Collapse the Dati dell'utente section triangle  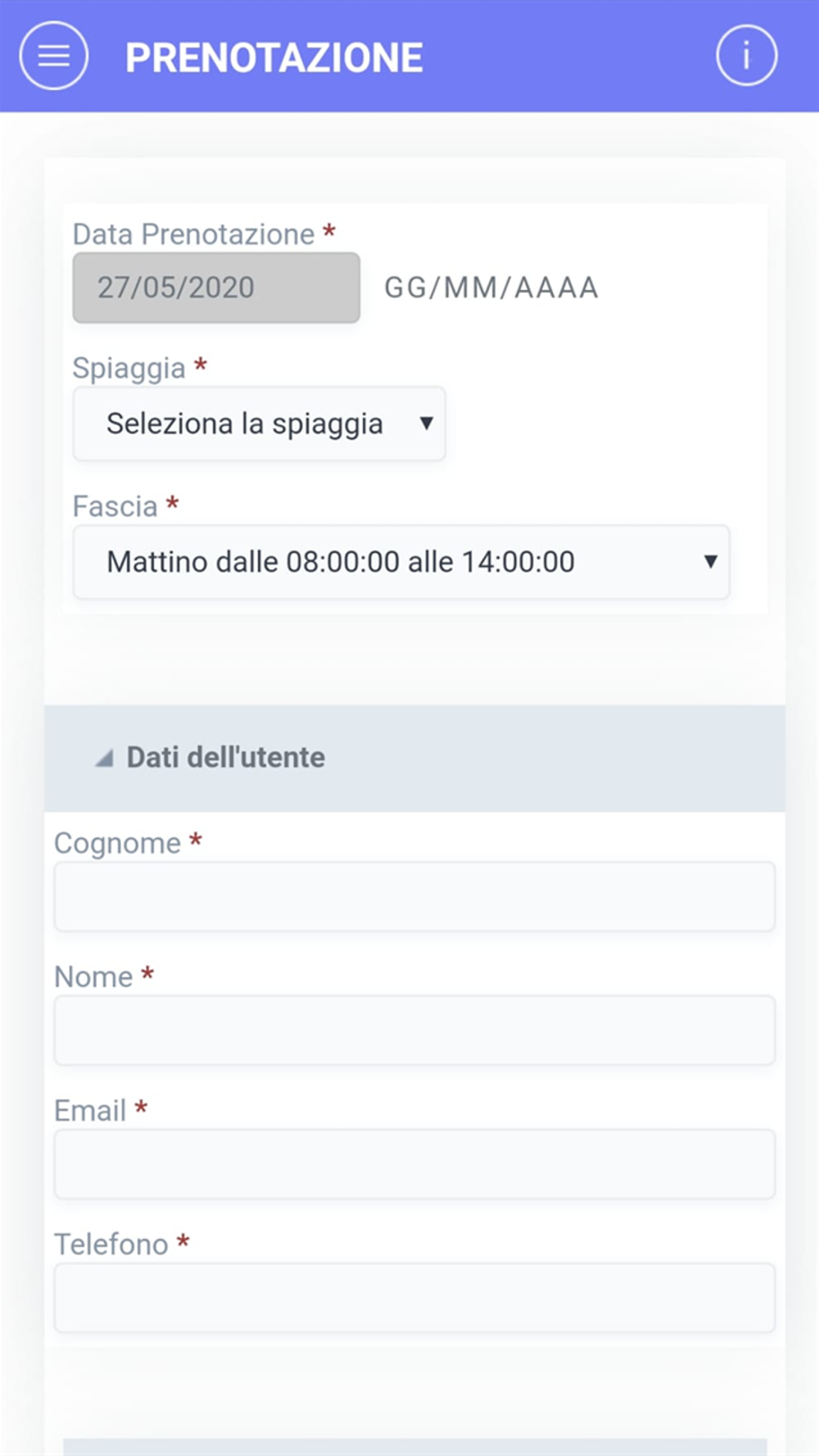click(104, 758)
